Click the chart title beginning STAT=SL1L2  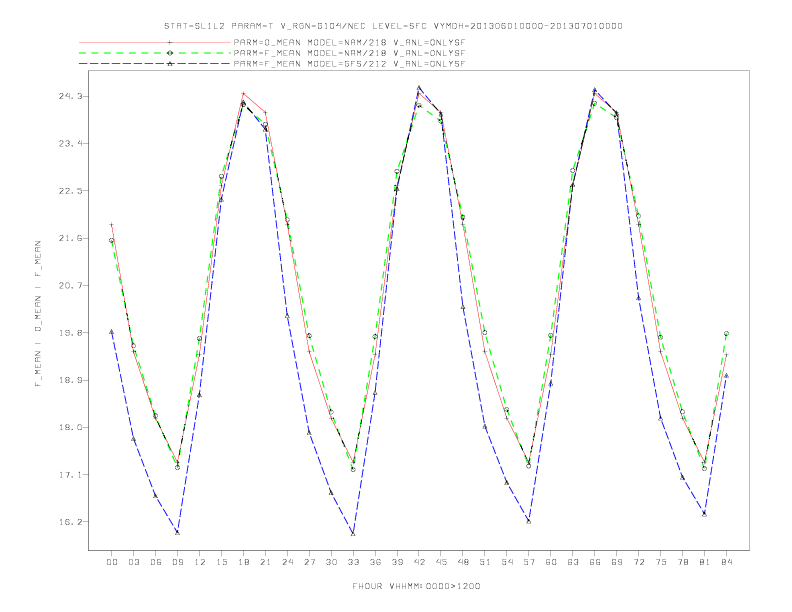(393, 26)
